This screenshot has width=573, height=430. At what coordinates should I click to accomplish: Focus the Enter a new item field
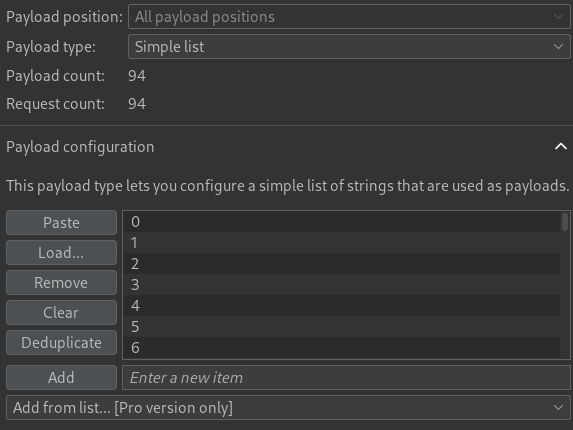coord(346,377)
